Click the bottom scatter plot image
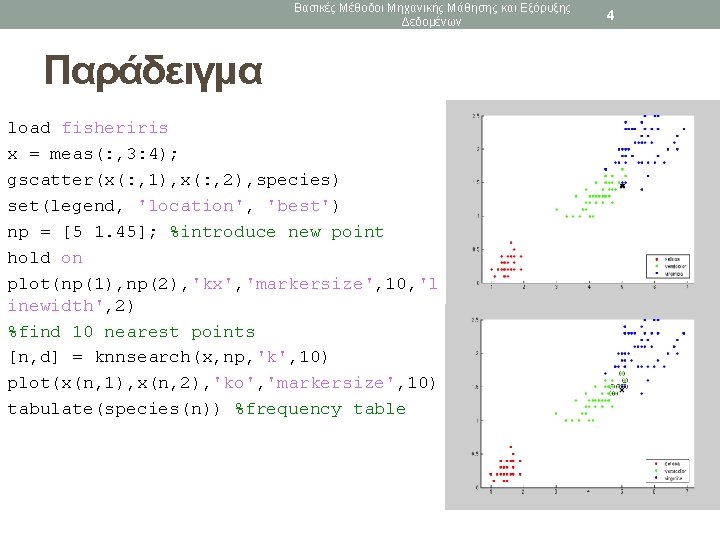The image size is (720, 540). pos(583,405)
